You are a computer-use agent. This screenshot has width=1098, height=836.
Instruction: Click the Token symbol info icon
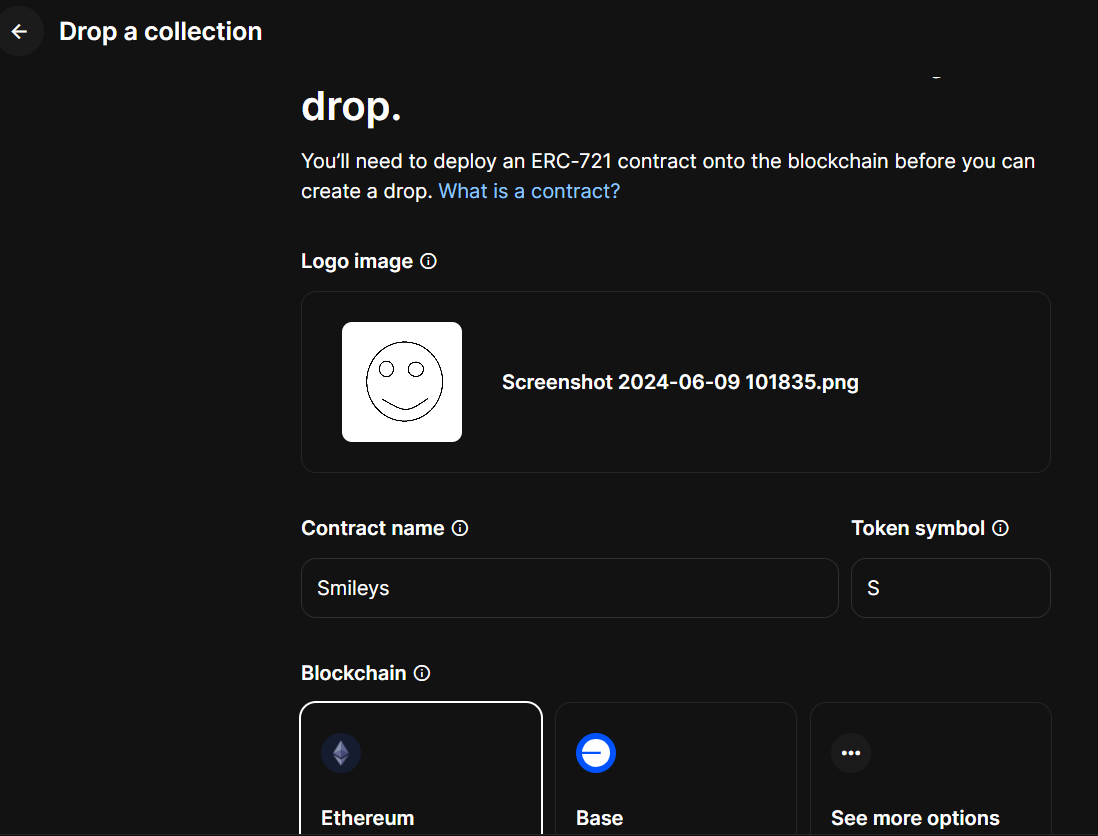pos(1001,528)
